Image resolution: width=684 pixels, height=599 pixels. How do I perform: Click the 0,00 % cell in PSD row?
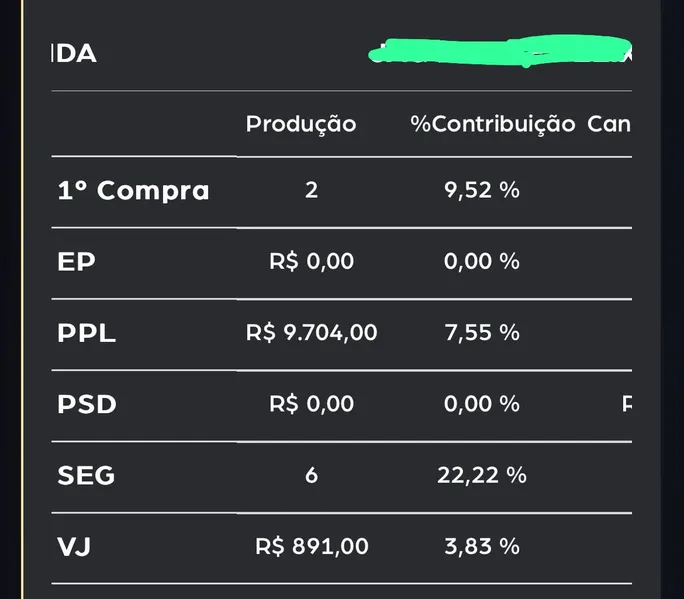(482, 404)
